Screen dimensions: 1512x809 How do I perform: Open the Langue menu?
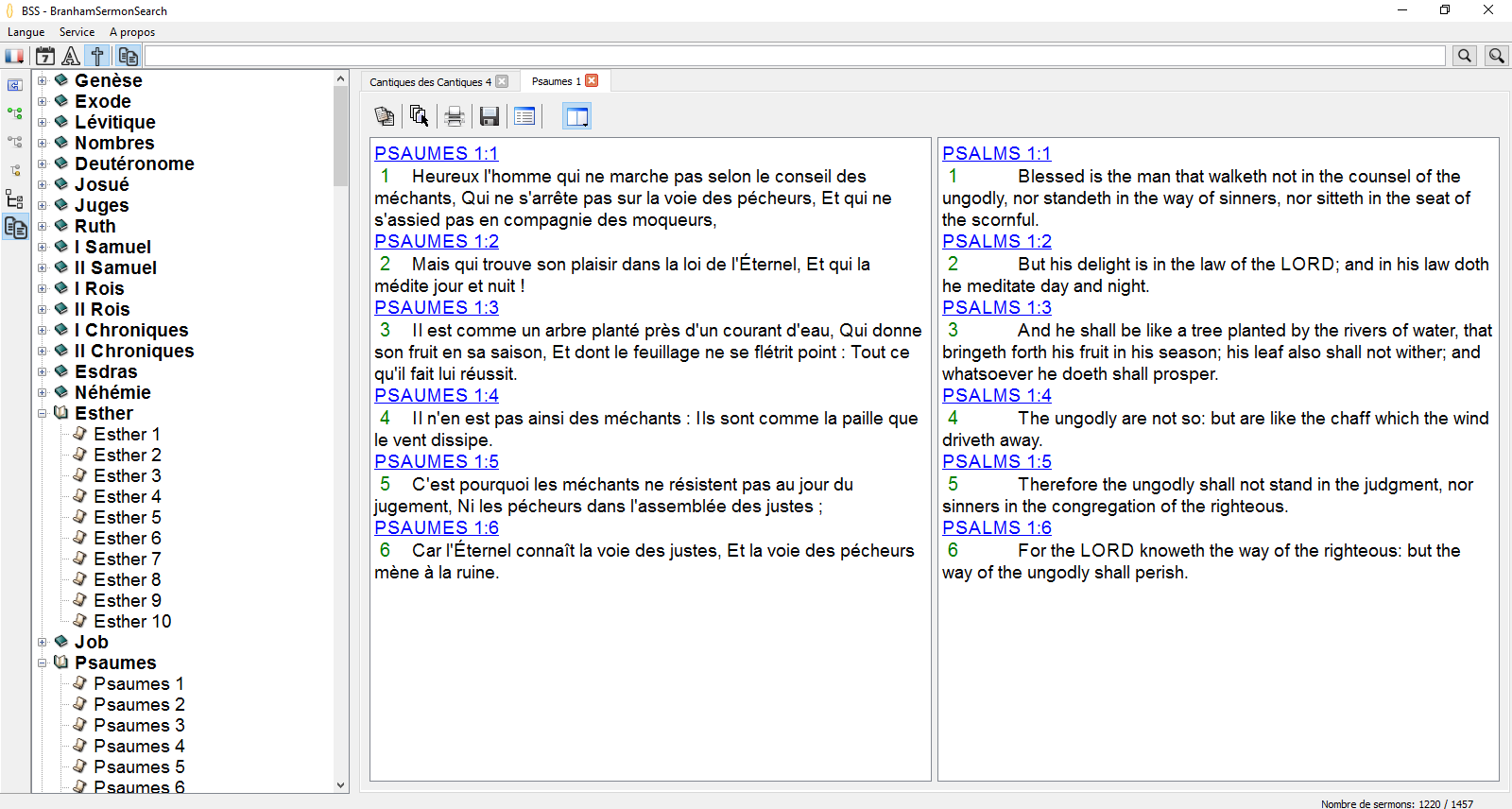pyautogui.click(x=26, y=32)
